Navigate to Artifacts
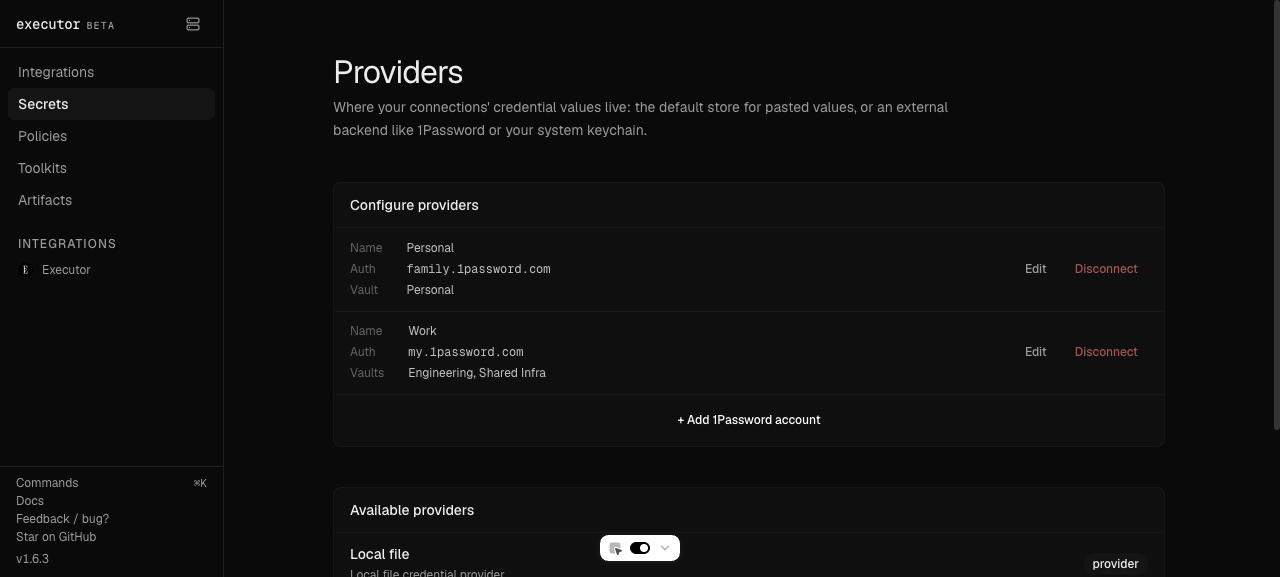 pyautogui.click(x=111, y=200)
